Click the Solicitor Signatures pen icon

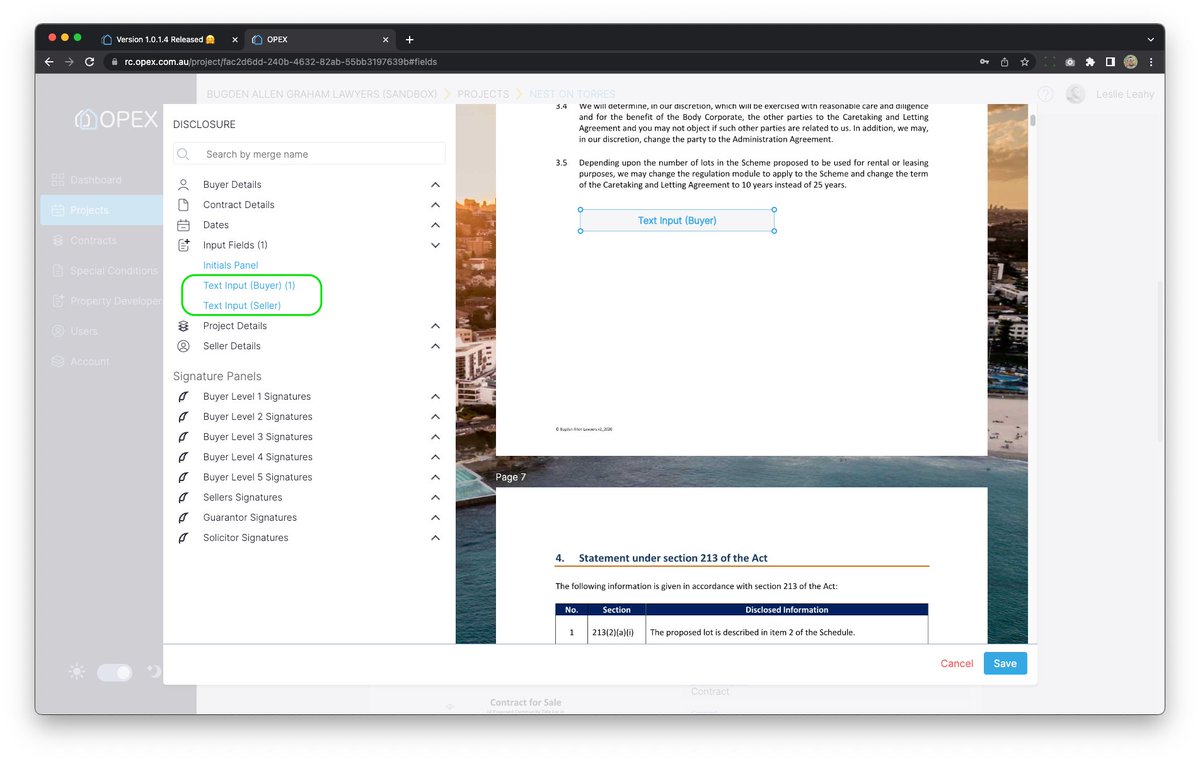[182, 537]
